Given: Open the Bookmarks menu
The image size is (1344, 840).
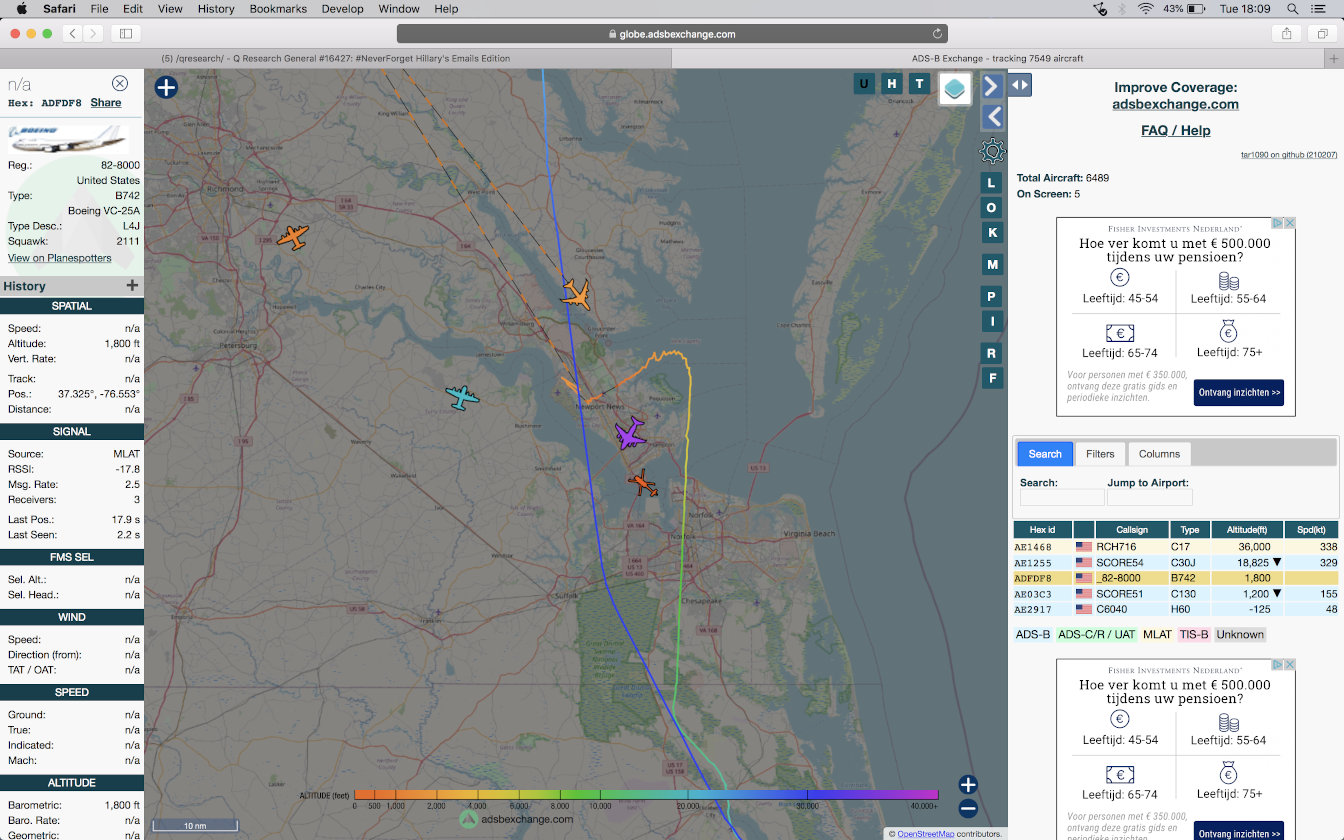Looking at the screenshot, I should point(279,9).
